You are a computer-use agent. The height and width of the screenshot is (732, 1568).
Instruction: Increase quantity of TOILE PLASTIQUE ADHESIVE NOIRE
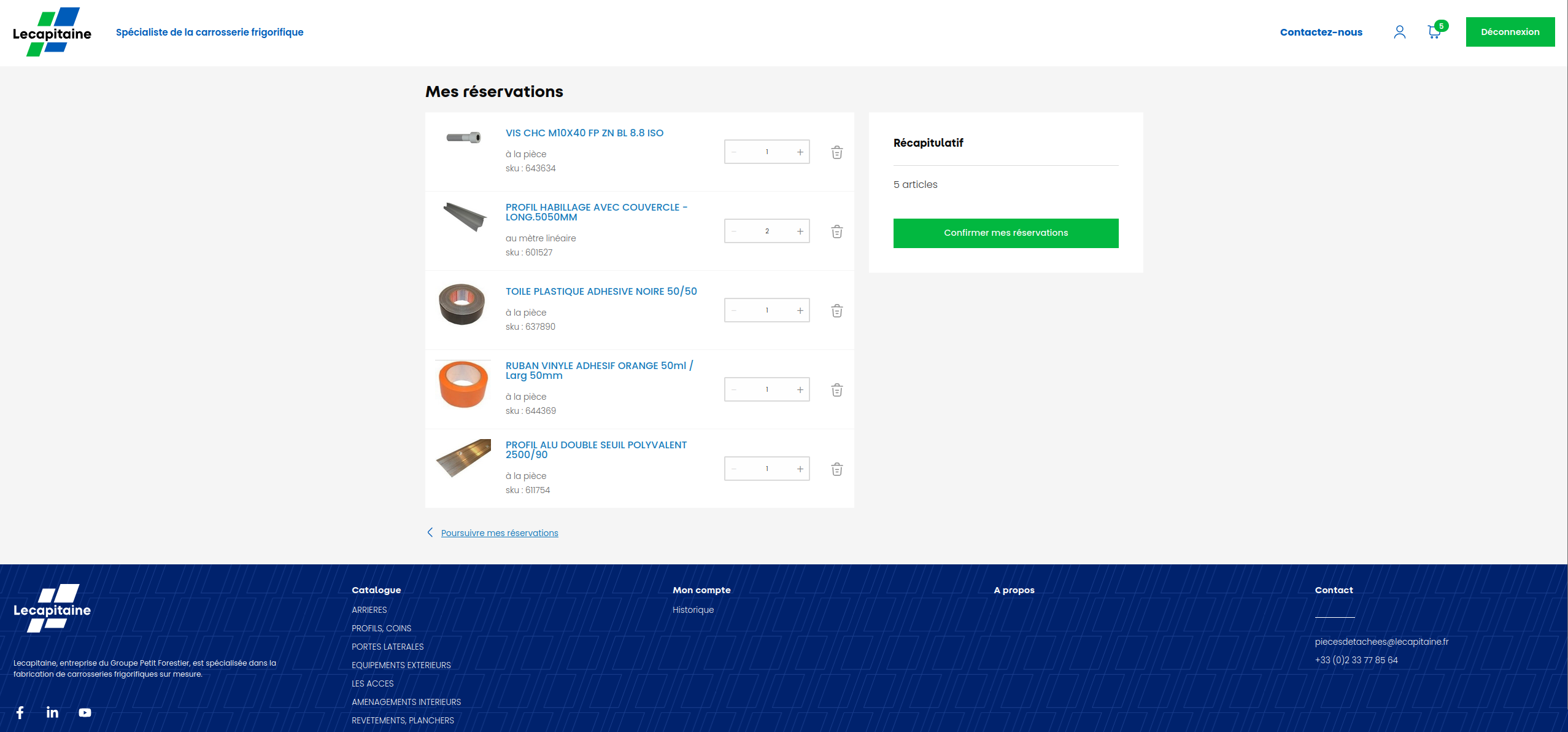click(x=800, y=311)
